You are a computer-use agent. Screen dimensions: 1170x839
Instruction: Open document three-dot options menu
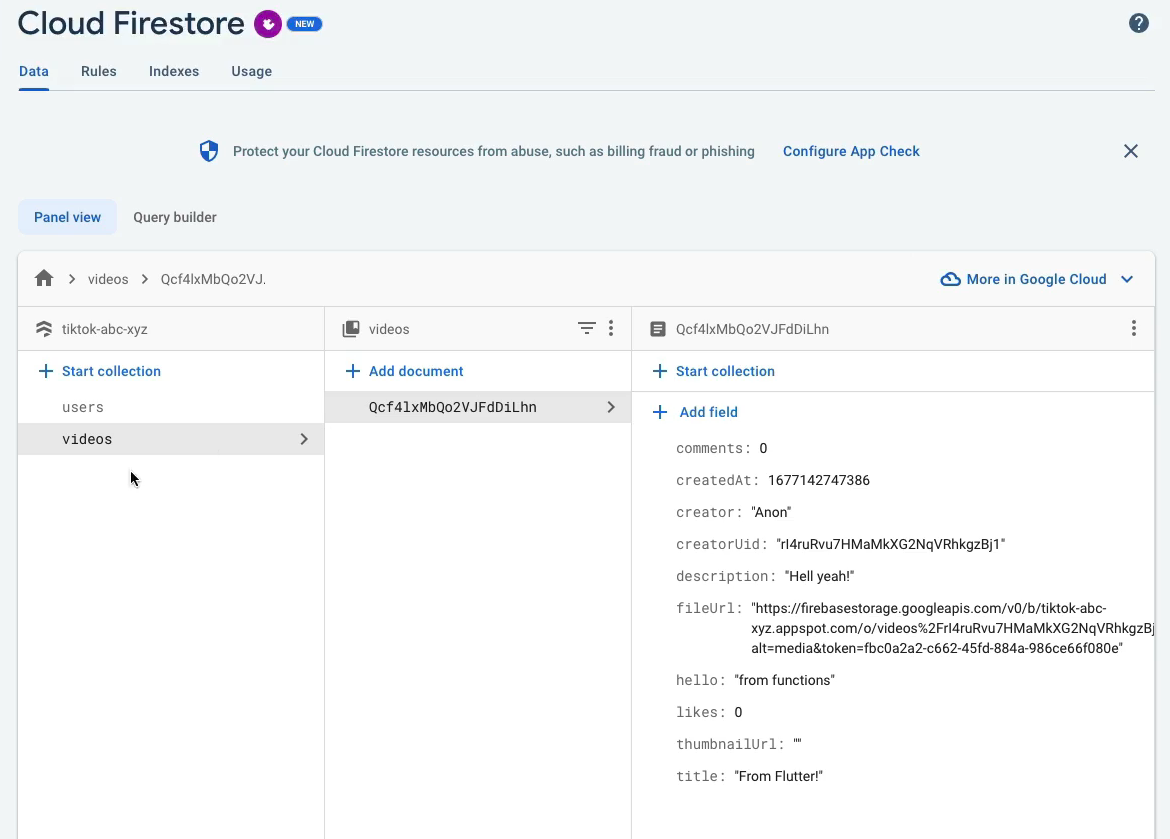pos(1133,328)
